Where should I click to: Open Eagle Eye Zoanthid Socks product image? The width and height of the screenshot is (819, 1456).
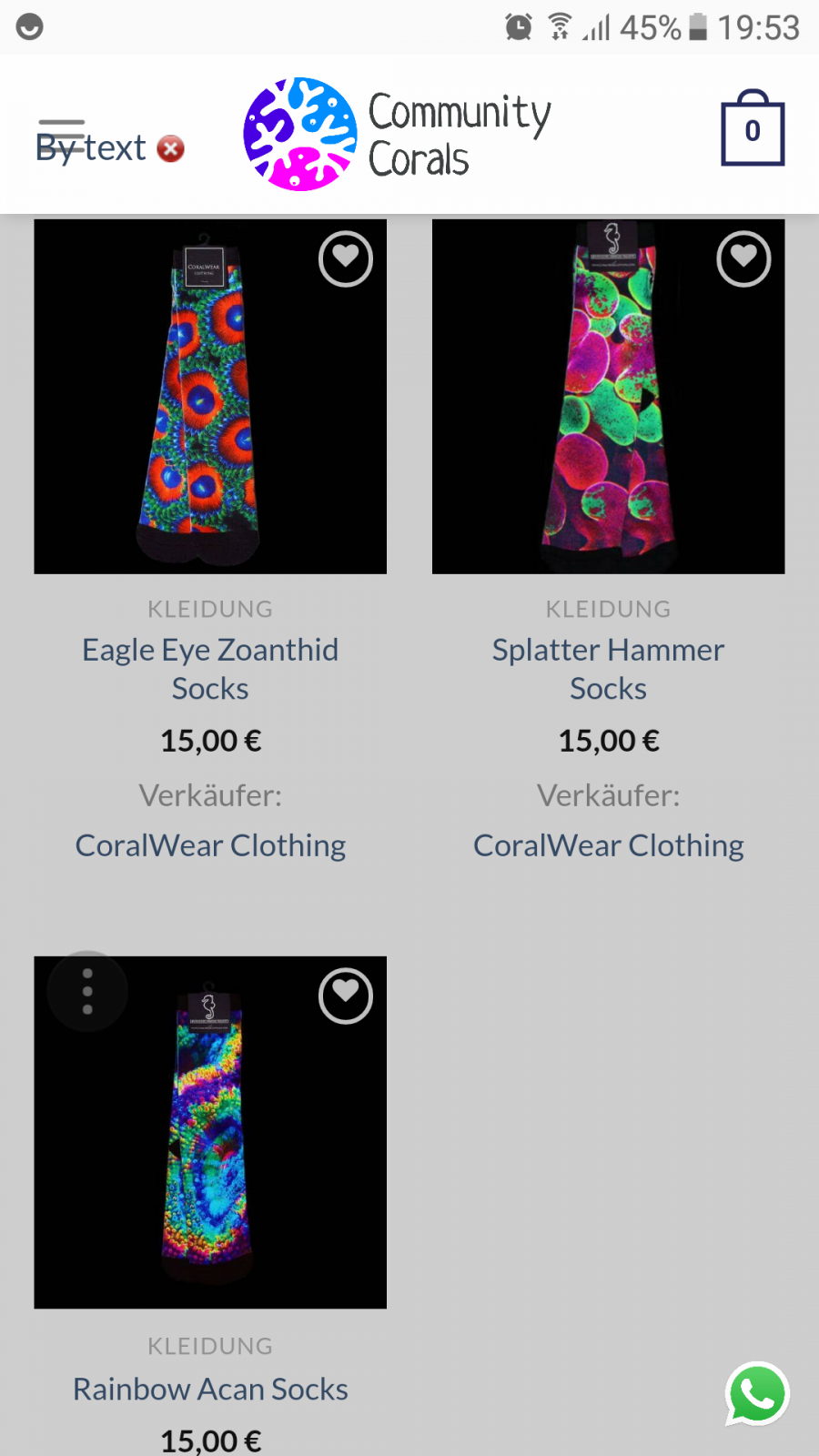click(x=210, y=397)
